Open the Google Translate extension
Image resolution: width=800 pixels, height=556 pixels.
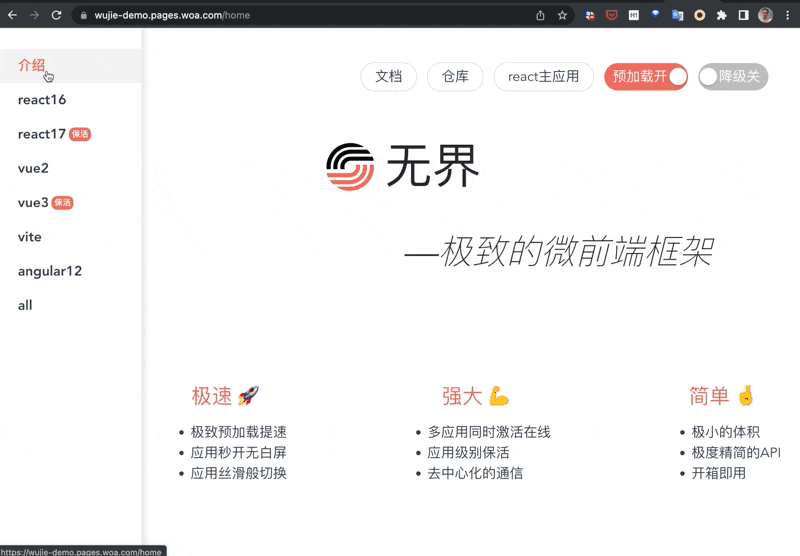click(678, 15)
